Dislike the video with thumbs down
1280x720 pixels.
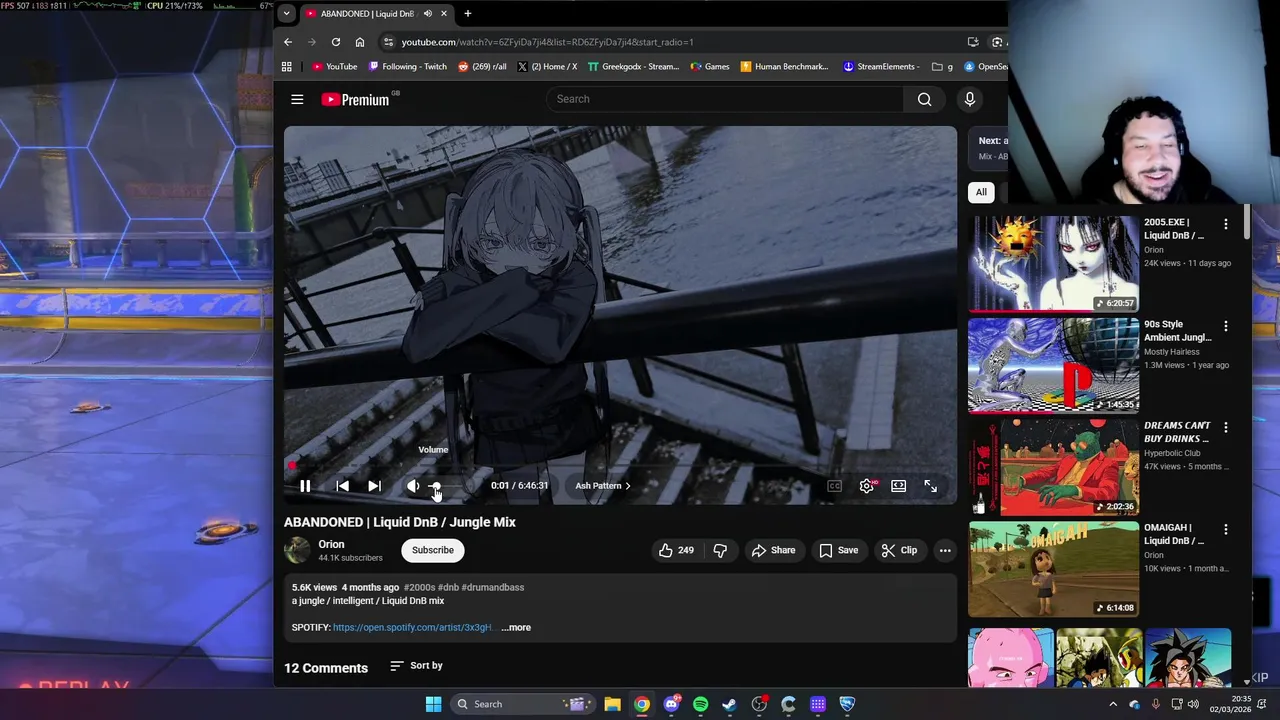tap(720, 550)
